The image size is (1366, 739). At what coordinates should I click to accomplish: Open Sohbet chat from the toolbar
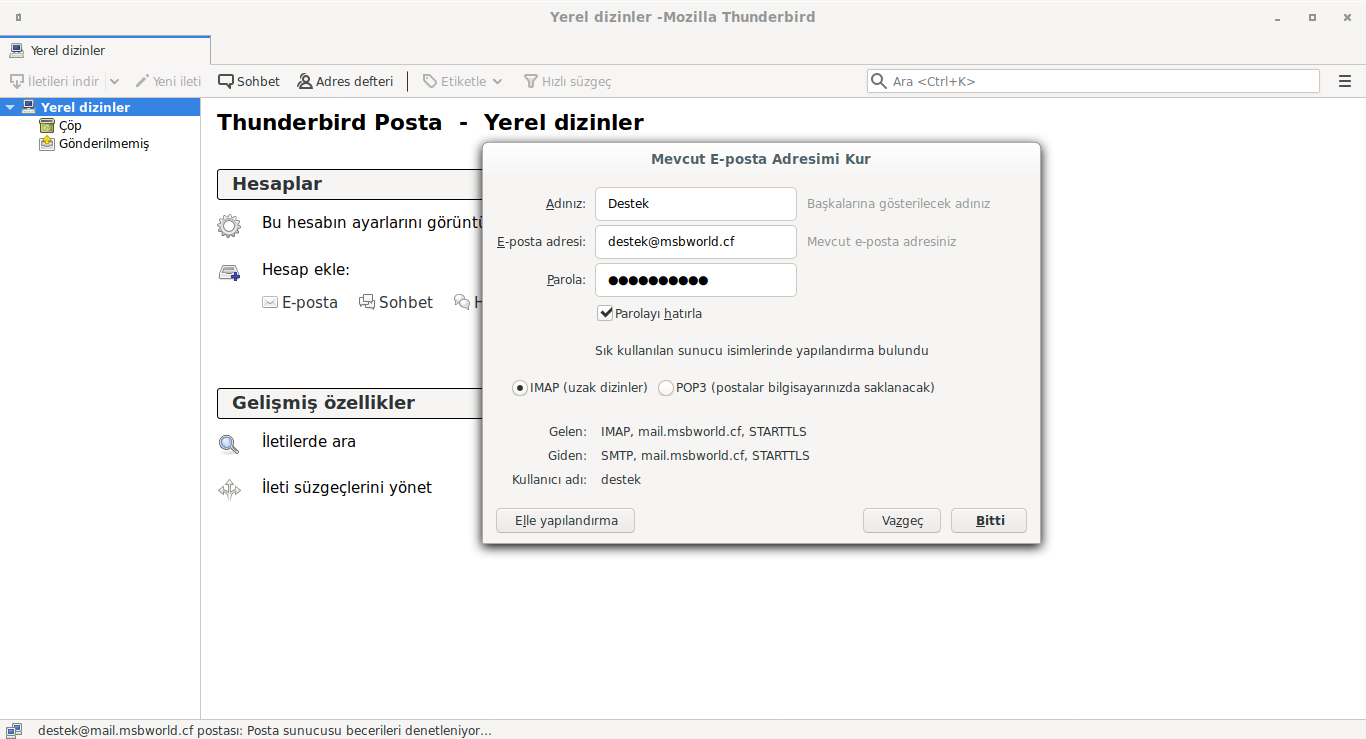[x=249, y=81]
